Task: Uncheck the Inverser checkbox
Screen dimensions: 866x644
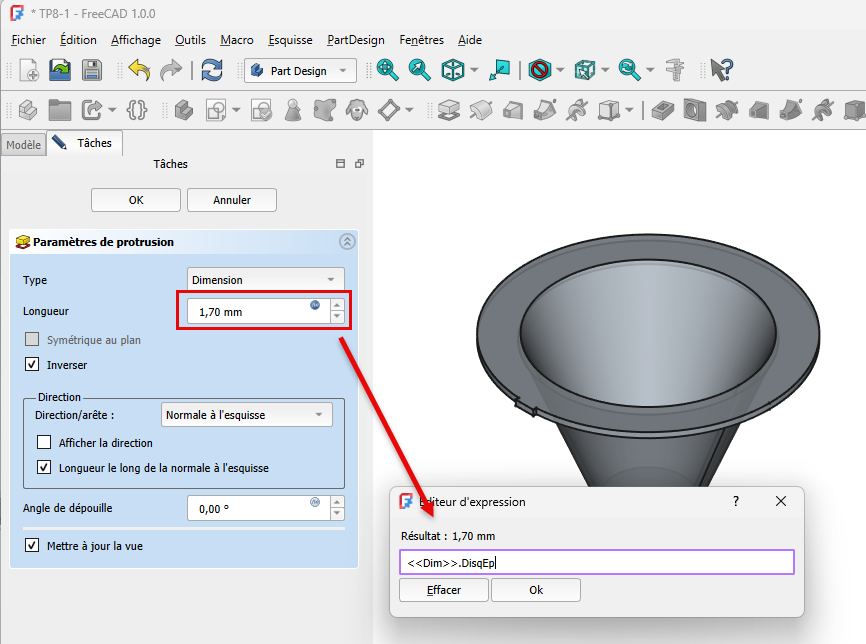Action: [33, 365]
